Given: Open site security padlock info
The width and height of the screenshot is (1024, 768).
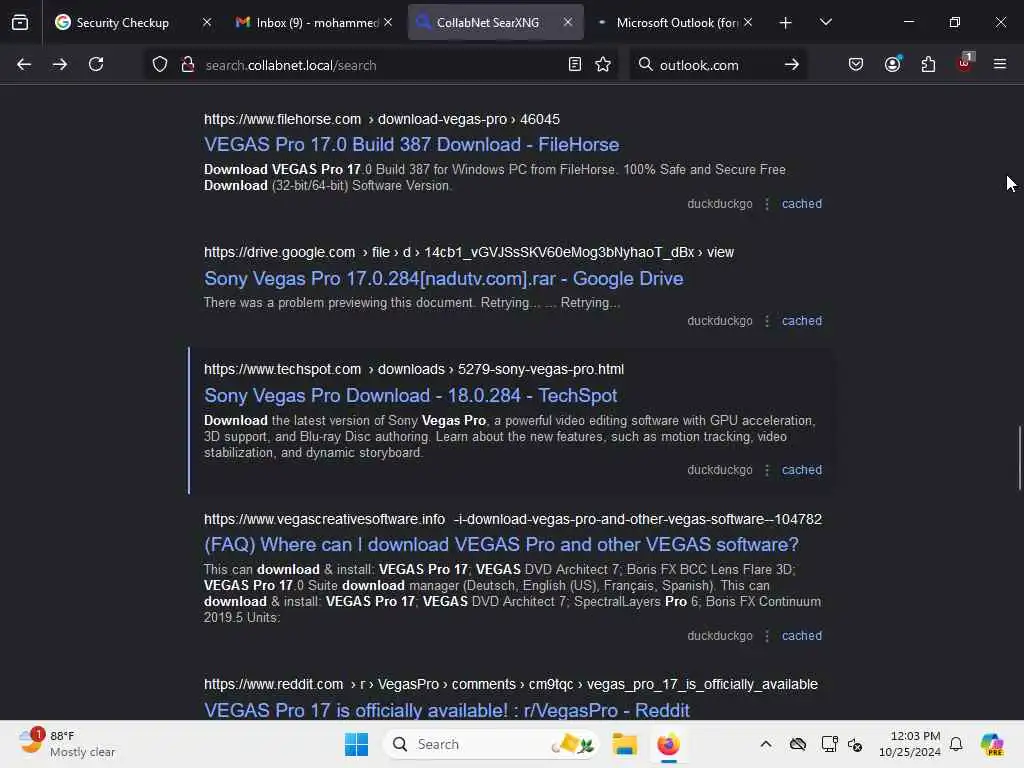Looking at the screenshot, I should pos(188,64).
